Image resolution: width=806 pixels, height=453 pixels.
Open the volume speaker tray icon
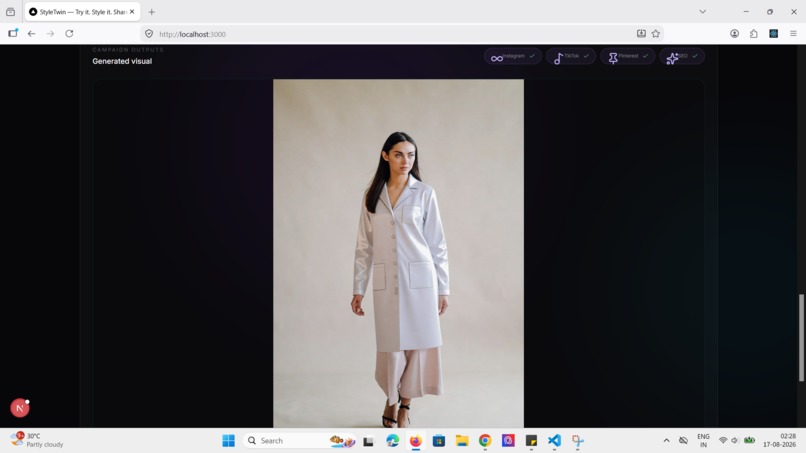coord(735,441)
